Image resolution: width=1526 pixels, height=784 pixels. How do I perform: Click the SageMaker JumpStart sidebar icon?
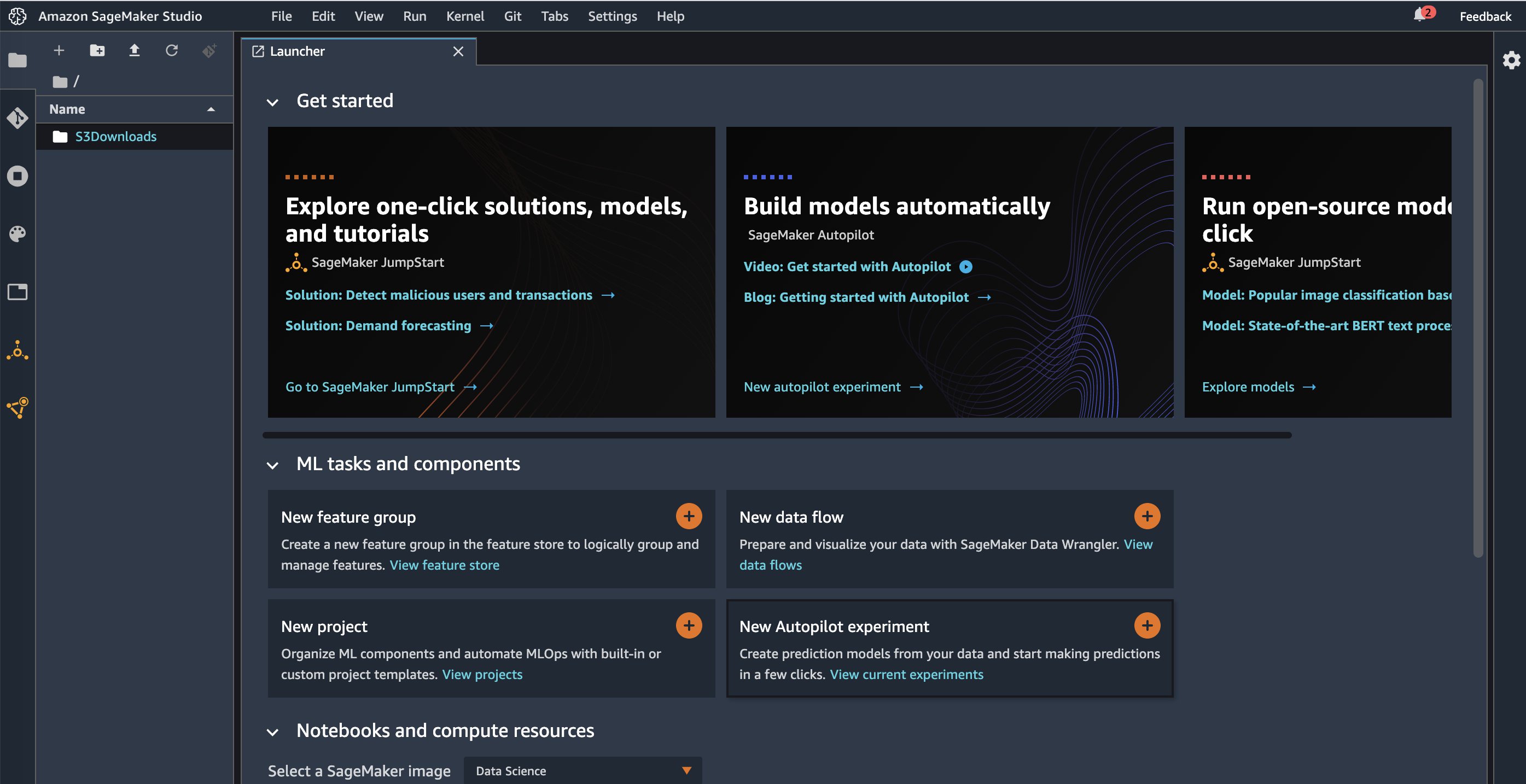[x=17, y=350]
